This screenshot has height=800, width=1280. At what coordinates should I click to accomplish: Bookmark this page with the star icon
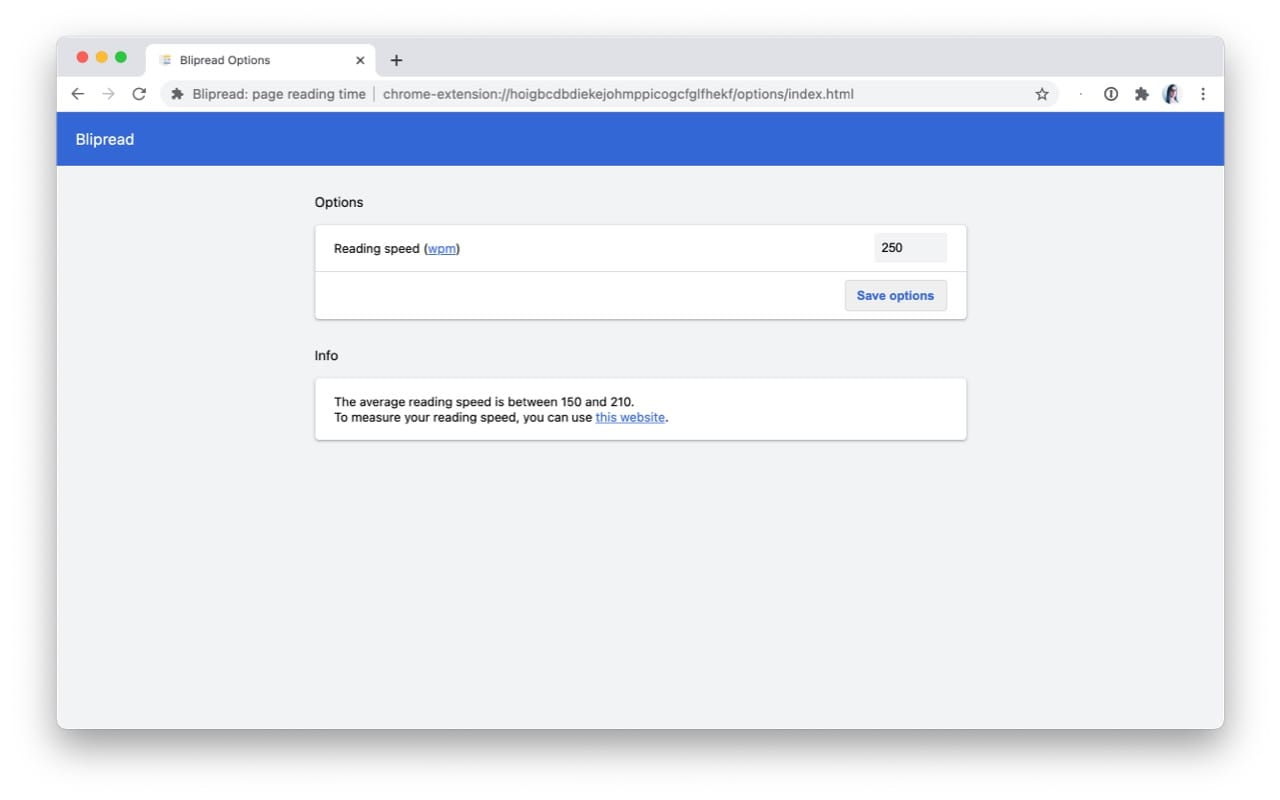[x=1042, y=94]
